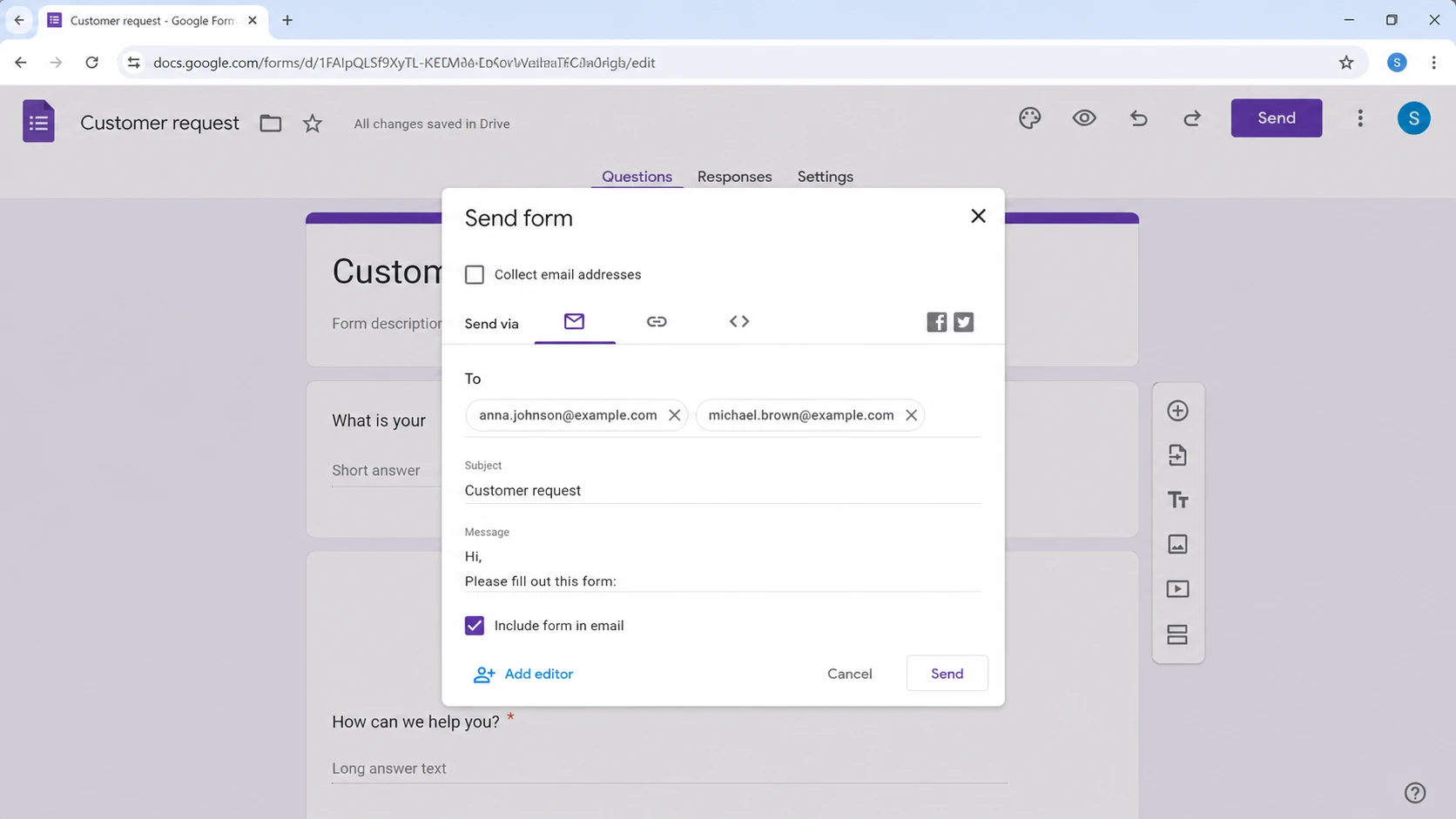Remove anna.johnson@example.com recipient chip
The height and width of the screenshot is (819, 1456).
(x=674, y=415)
